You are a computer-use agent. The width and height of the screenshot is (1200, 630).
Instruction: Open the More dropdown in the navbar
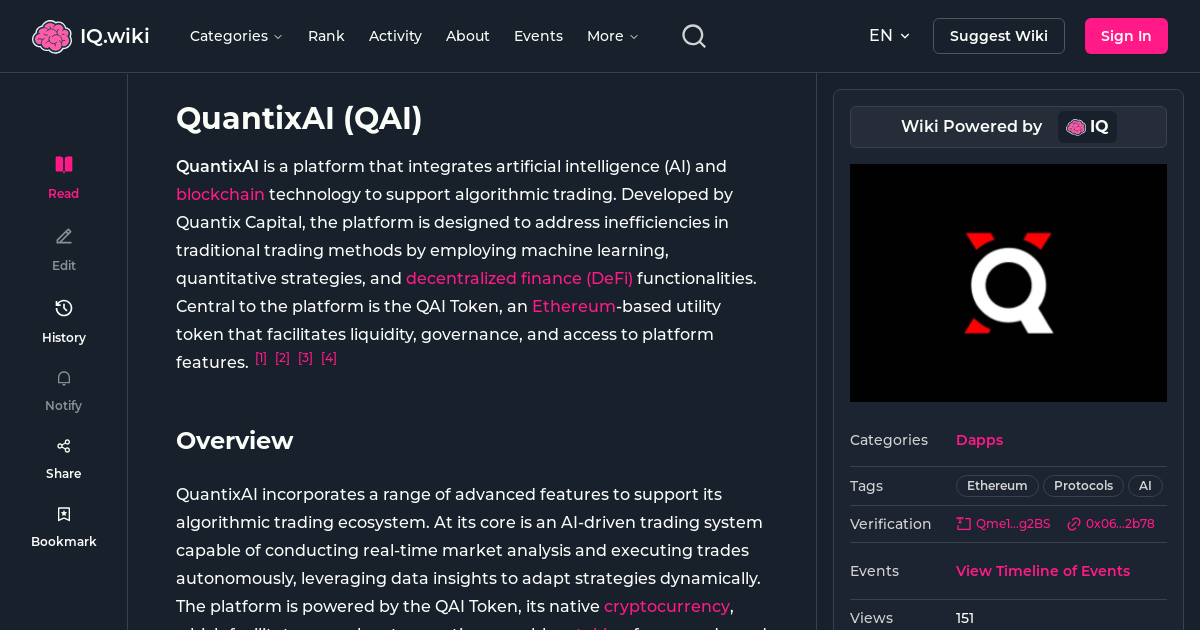pyautogui.click(x=611, y=36)
